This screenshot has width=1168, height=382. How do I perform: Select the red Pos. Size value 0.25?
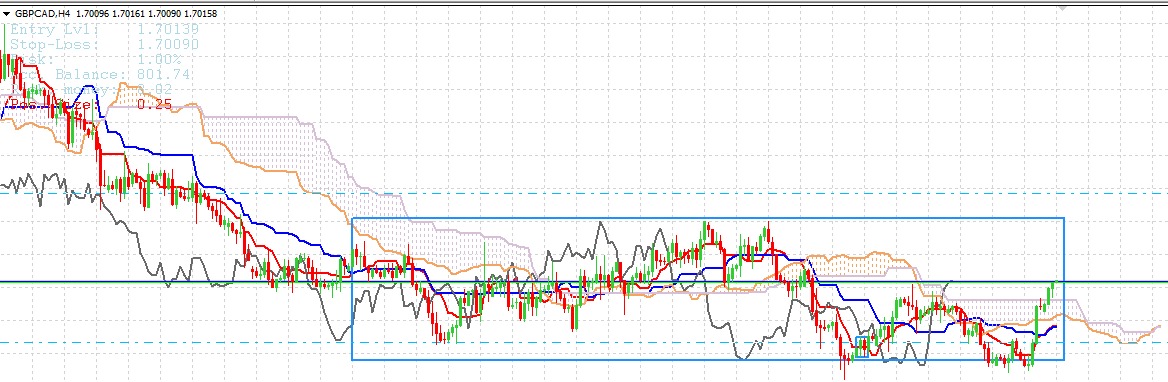click(x=154, y=105)
